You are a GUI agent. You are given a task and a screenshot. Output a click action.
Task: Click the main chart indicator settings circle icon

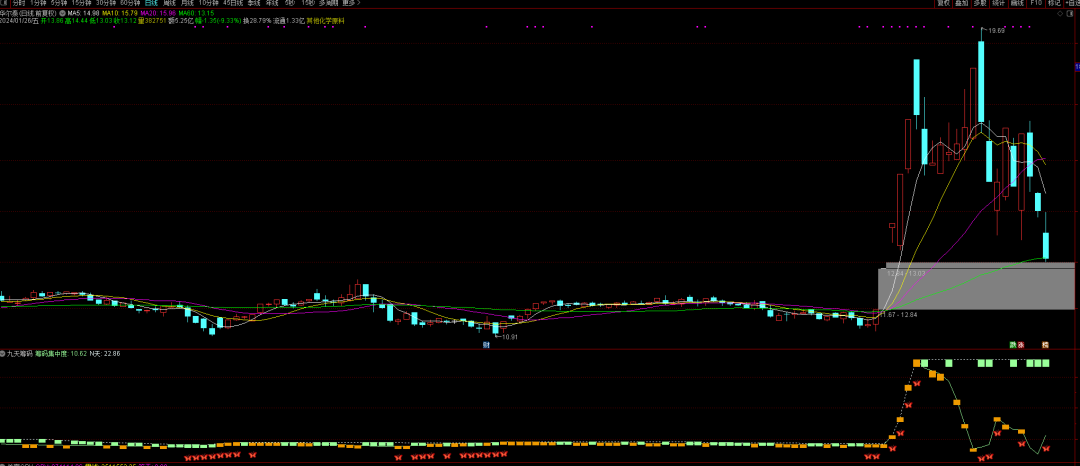(63, 13)
